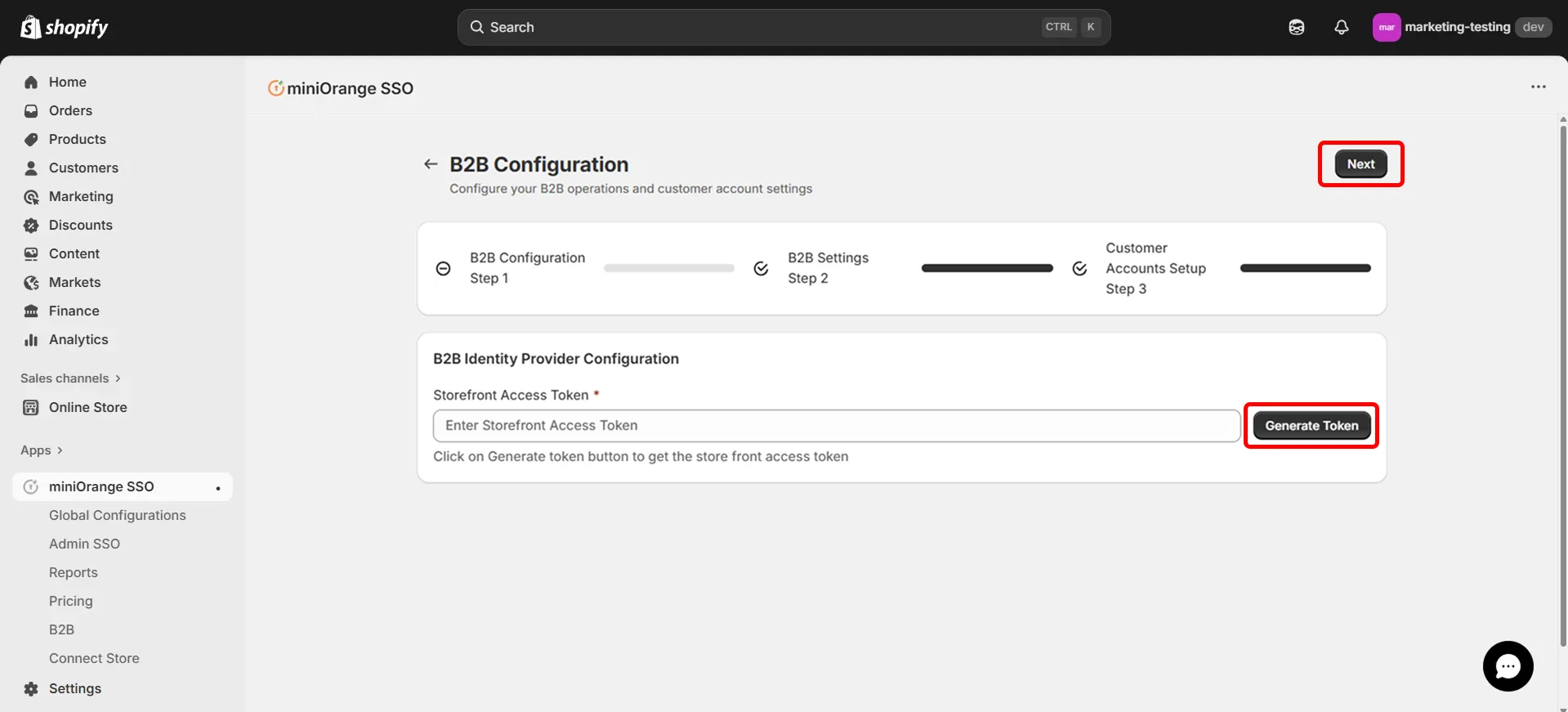
Task: Open Admin SSO submenu item
Action: point(84,544)
